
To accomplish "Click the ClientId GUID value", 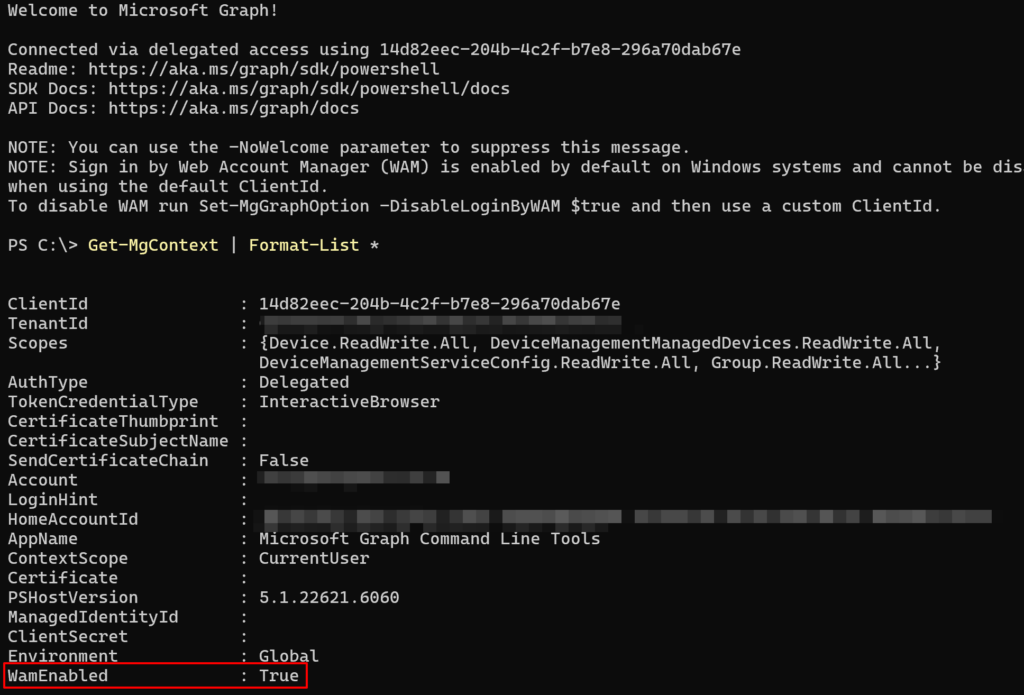I will pyautogui.click(x=440, y=304).
